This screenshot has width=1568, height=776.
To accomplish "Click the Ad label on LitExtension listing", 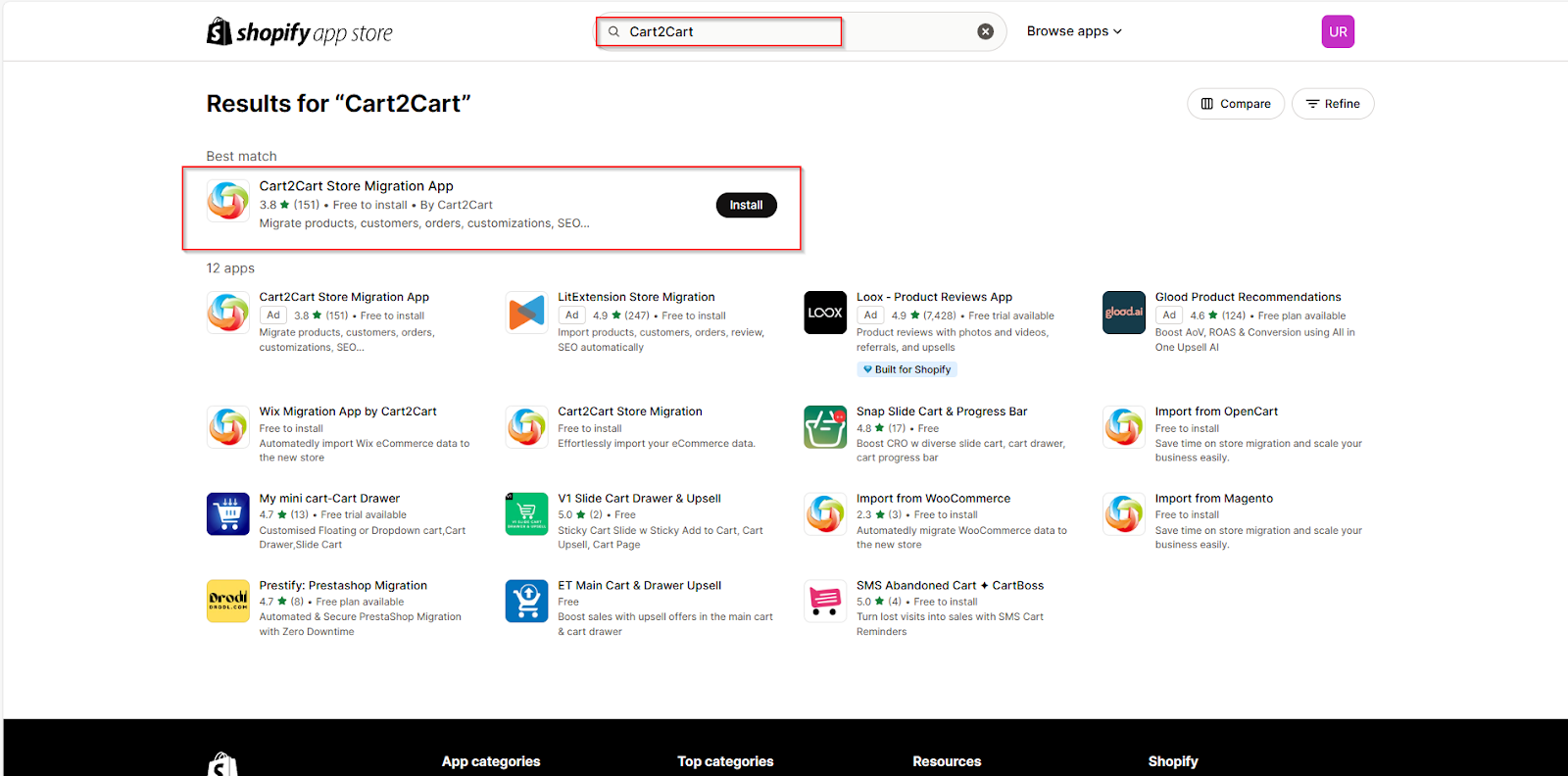I will click(572, 315).
